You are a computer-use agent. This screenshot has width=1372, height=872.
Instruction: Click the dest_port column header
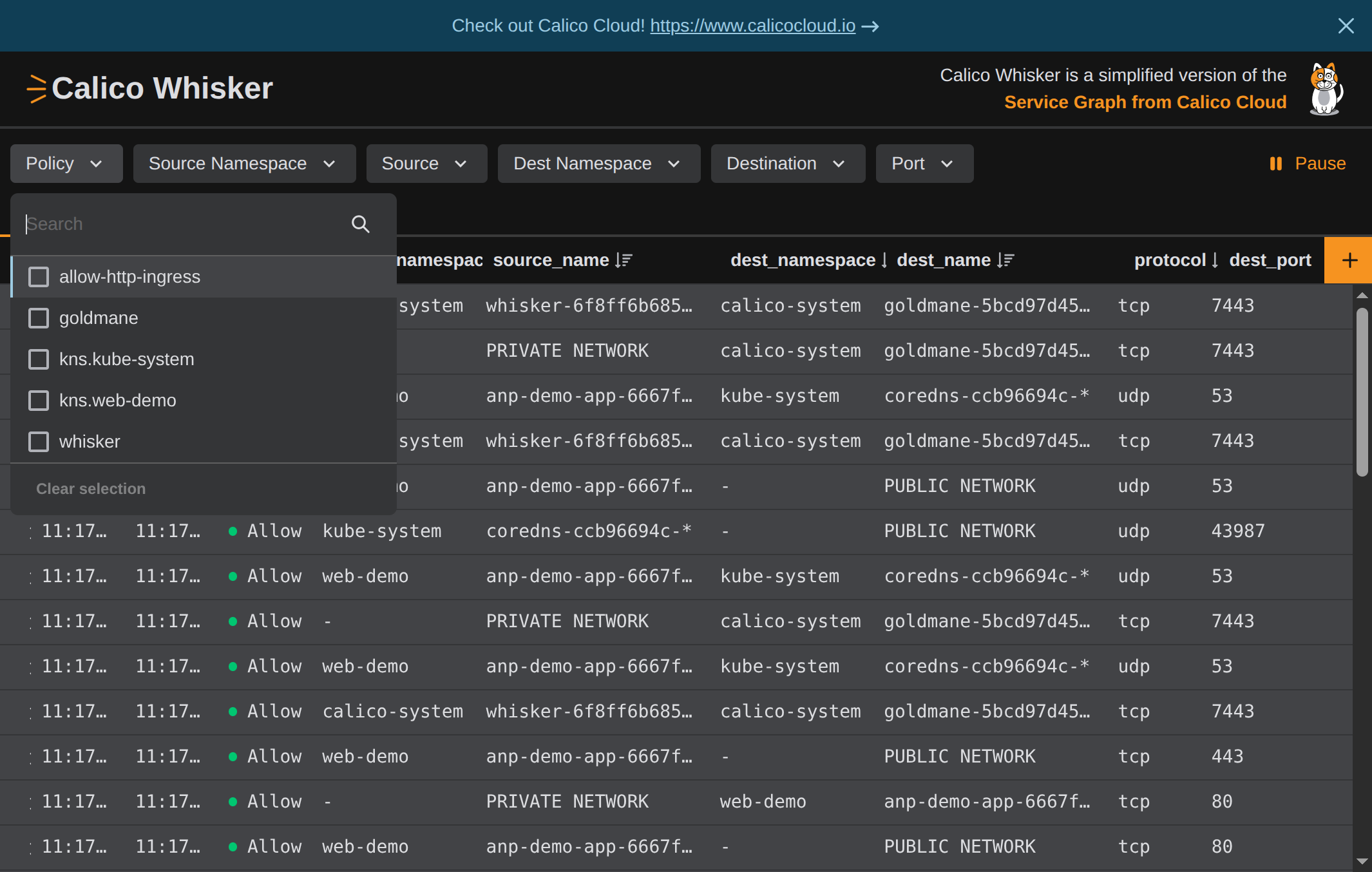pos(1270,260)
